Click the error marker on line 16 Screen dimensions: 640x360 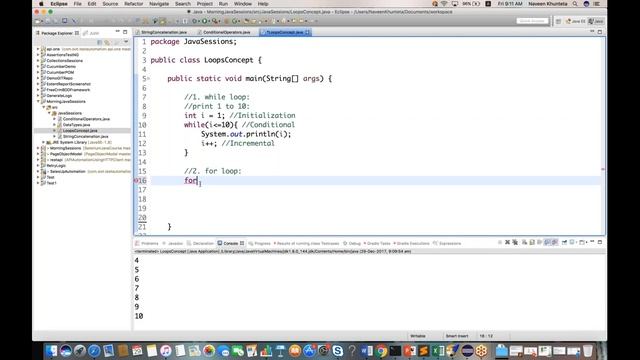click(x=136, y=180)
